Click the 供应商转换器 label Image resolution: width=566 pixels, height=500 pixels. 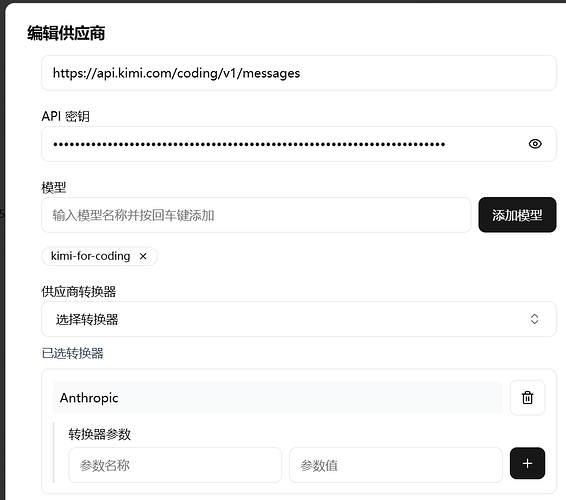coord(79,291)
